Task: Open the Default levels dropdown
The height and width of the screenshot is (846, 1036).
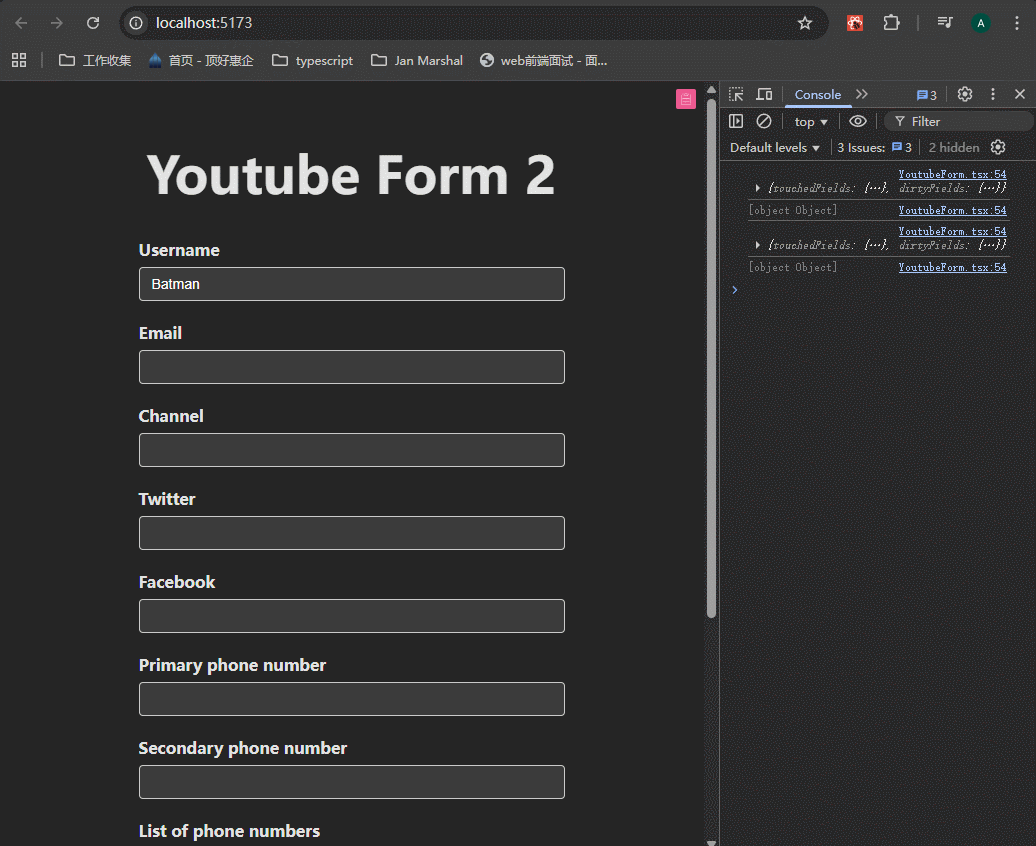Action: (775, 147)
